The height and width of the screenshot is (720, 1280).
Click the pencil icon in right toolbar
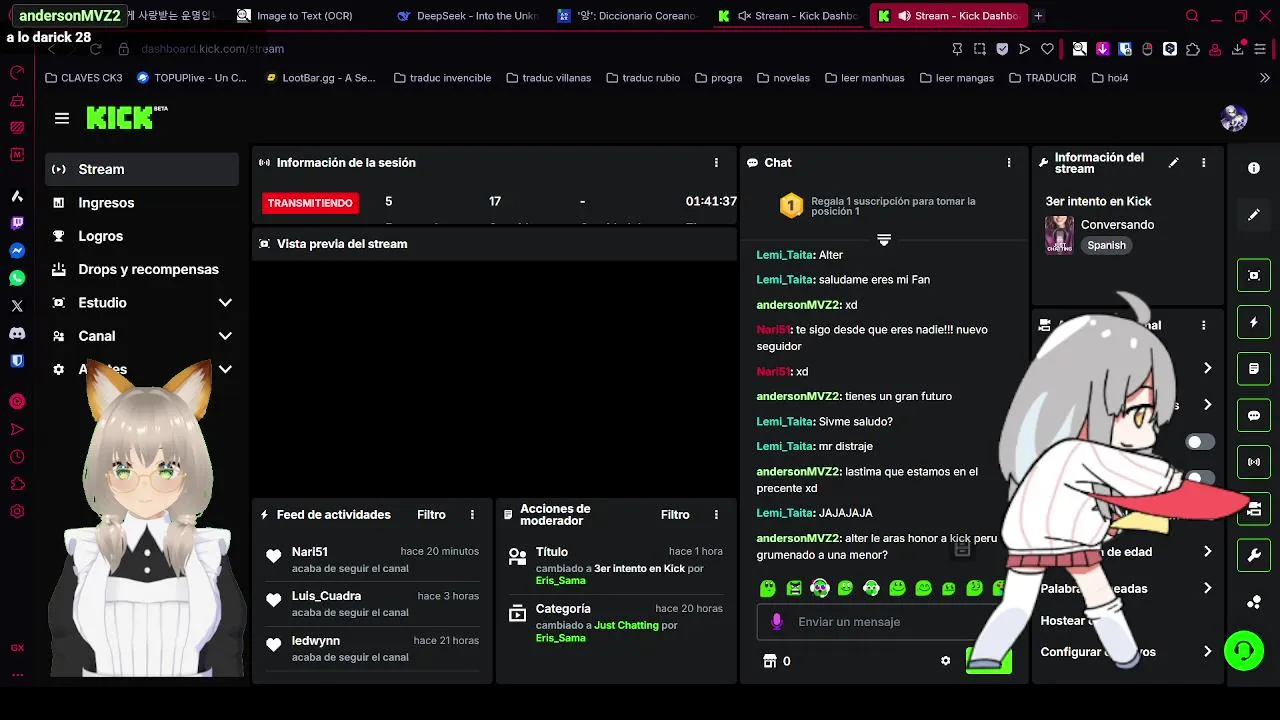point(1254,215)
